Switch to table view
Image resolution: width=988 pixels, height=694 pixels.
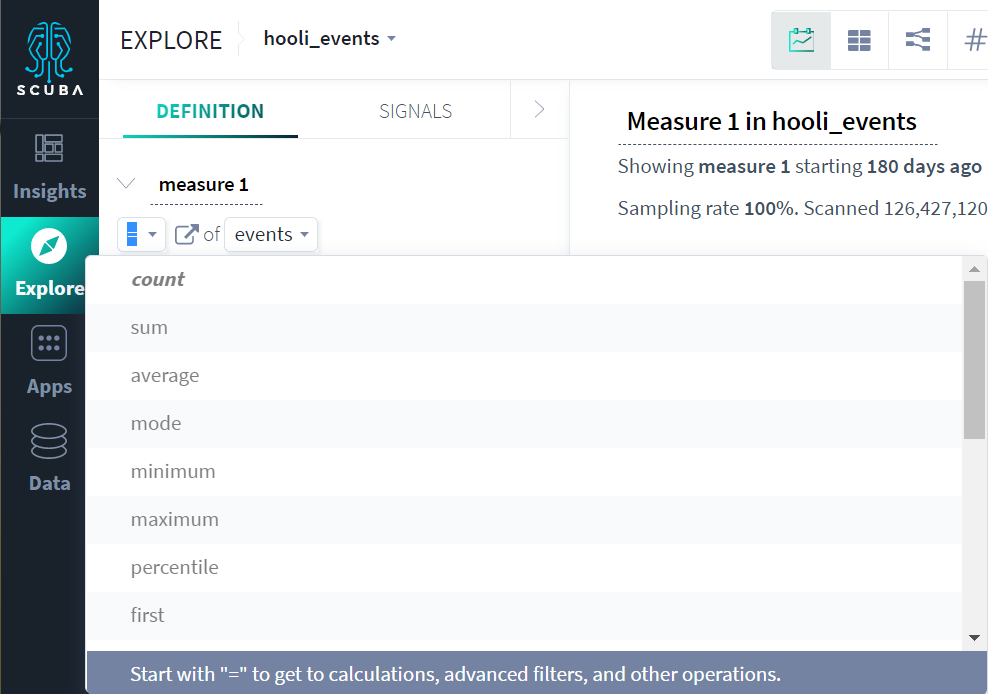[x=859, y=40]
